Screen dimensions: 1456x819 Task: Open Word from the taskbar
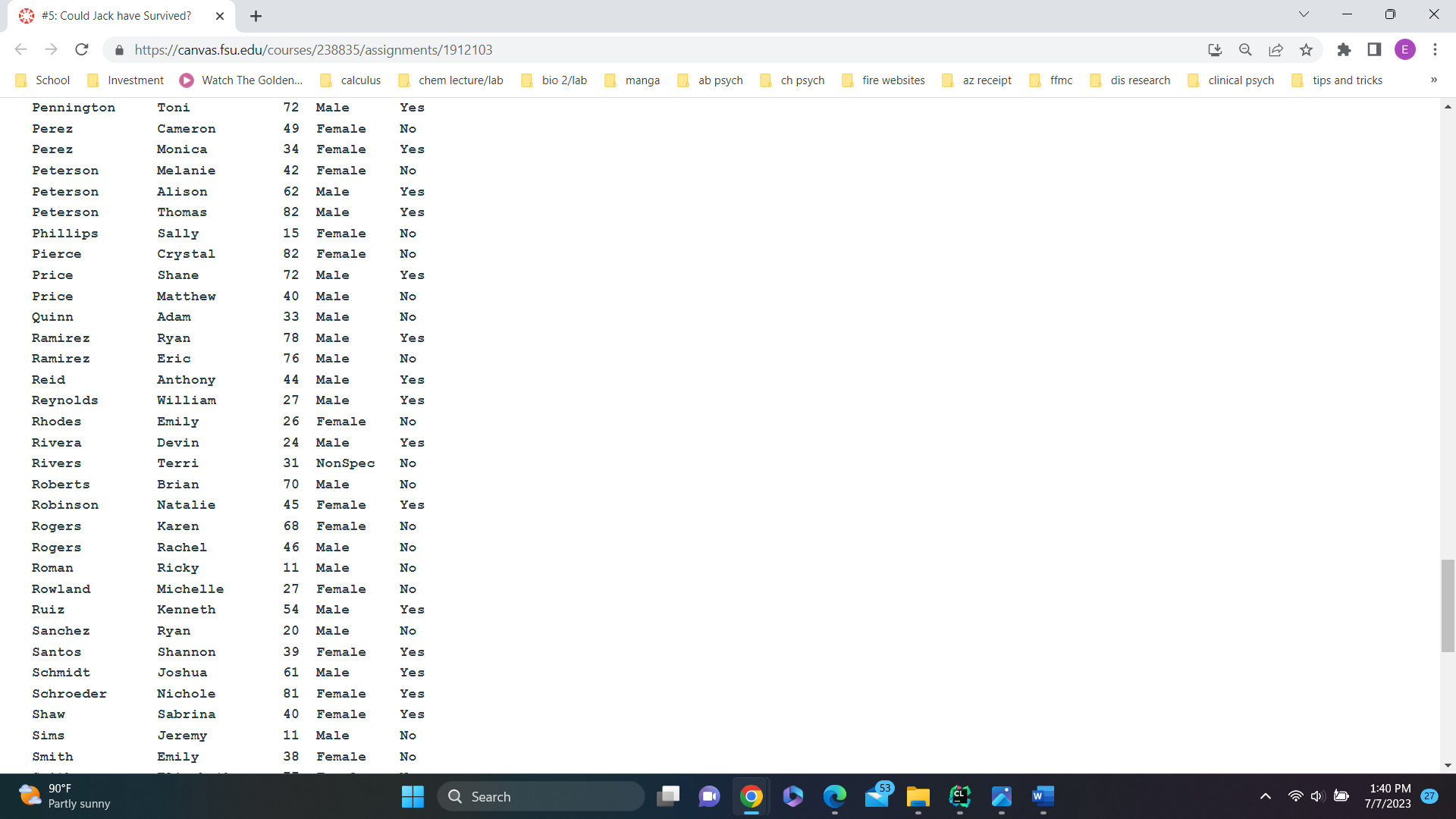1043,796
